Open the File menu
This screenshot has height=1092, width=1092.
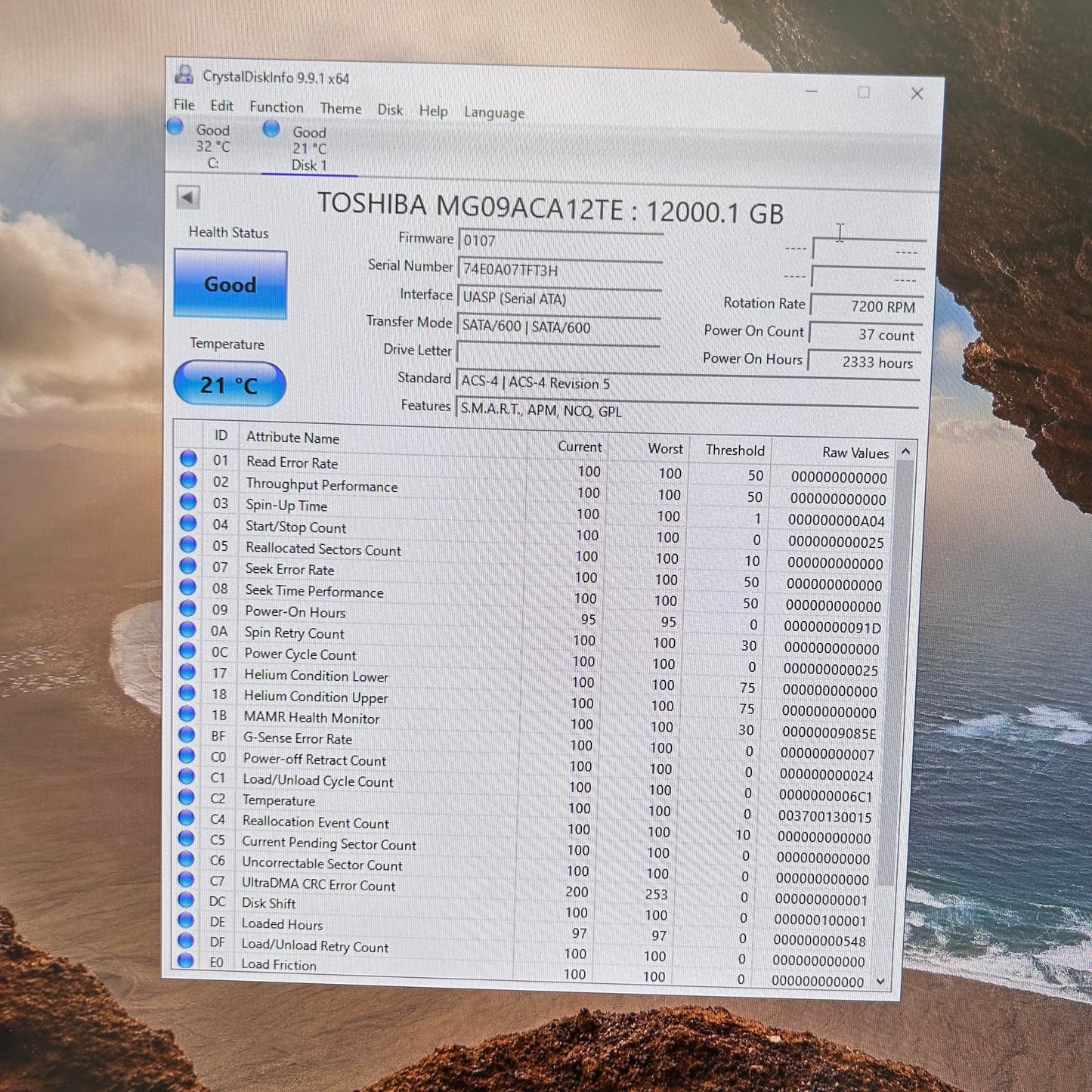tap(184, 105)
